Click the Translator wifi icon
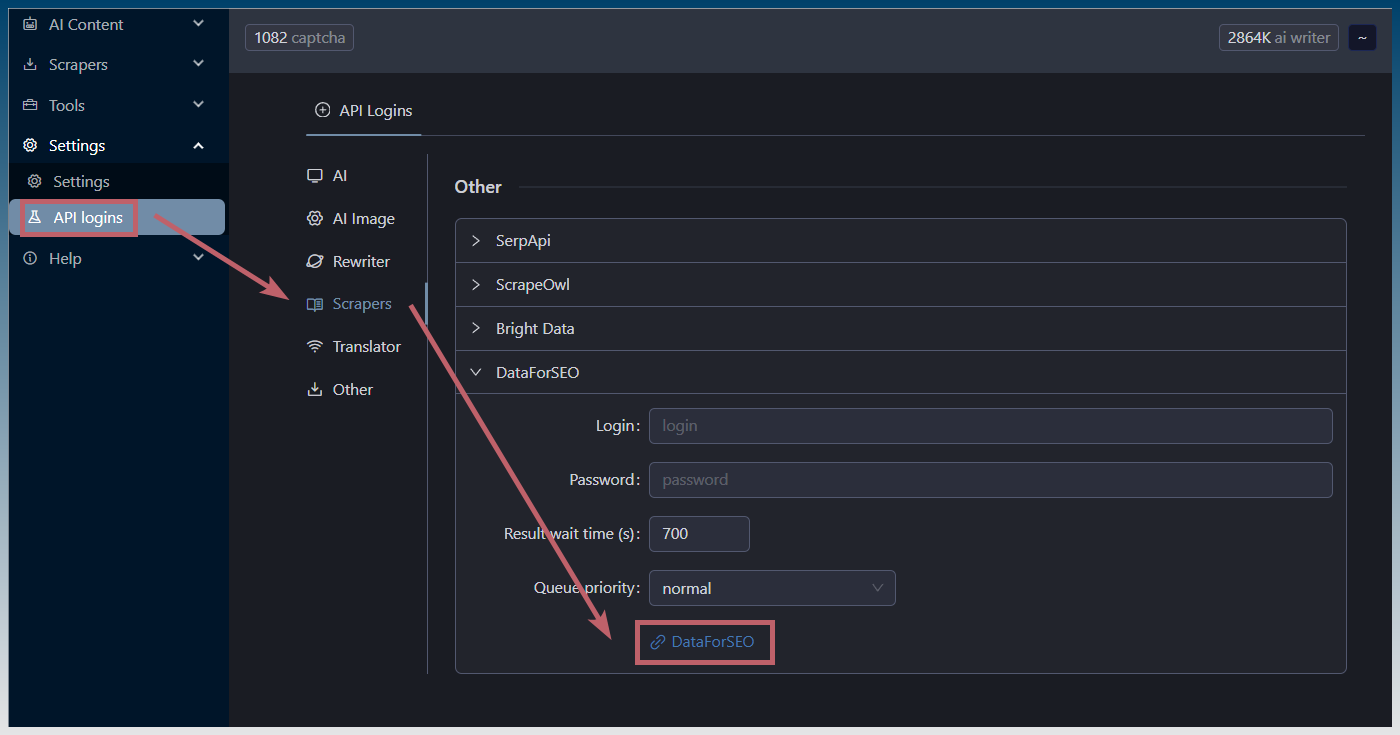Image resolution: width=1400 pixels, height=735 pixels. point(315,347)
